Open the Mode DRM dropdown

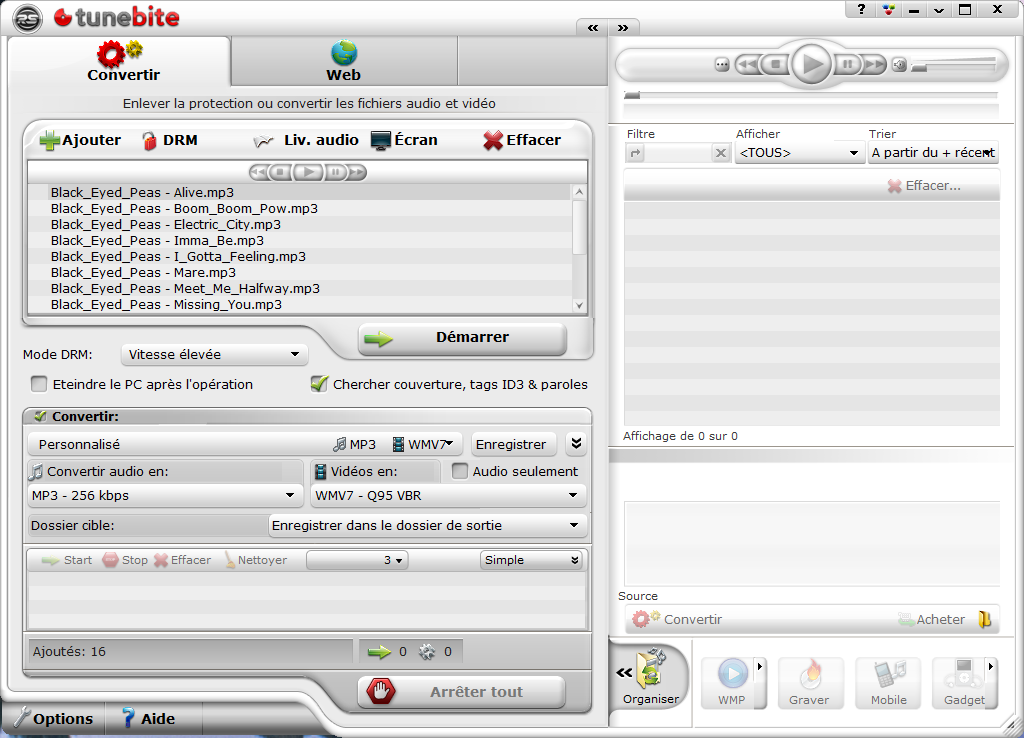point(214,355)
